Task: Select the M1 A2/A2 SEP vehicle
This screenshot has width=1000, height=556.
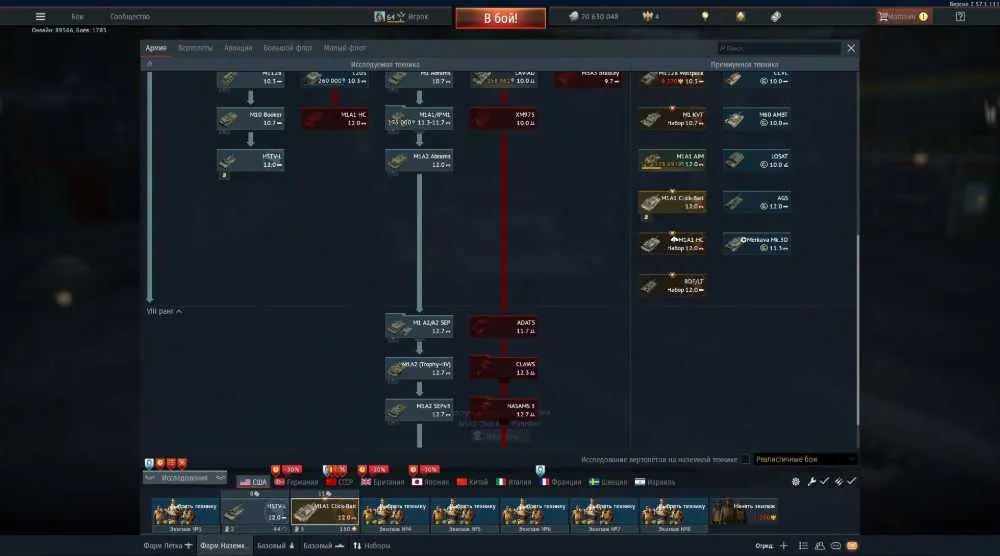Action: click(x=419, y=326)
